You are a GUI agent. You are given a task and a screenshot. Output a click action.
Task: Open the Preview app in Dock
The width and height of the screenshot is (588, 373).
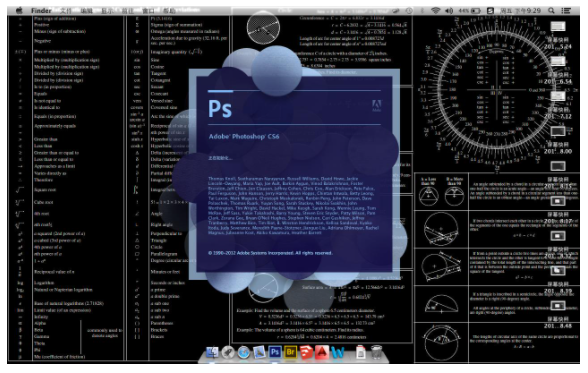(x=259, y=352)
